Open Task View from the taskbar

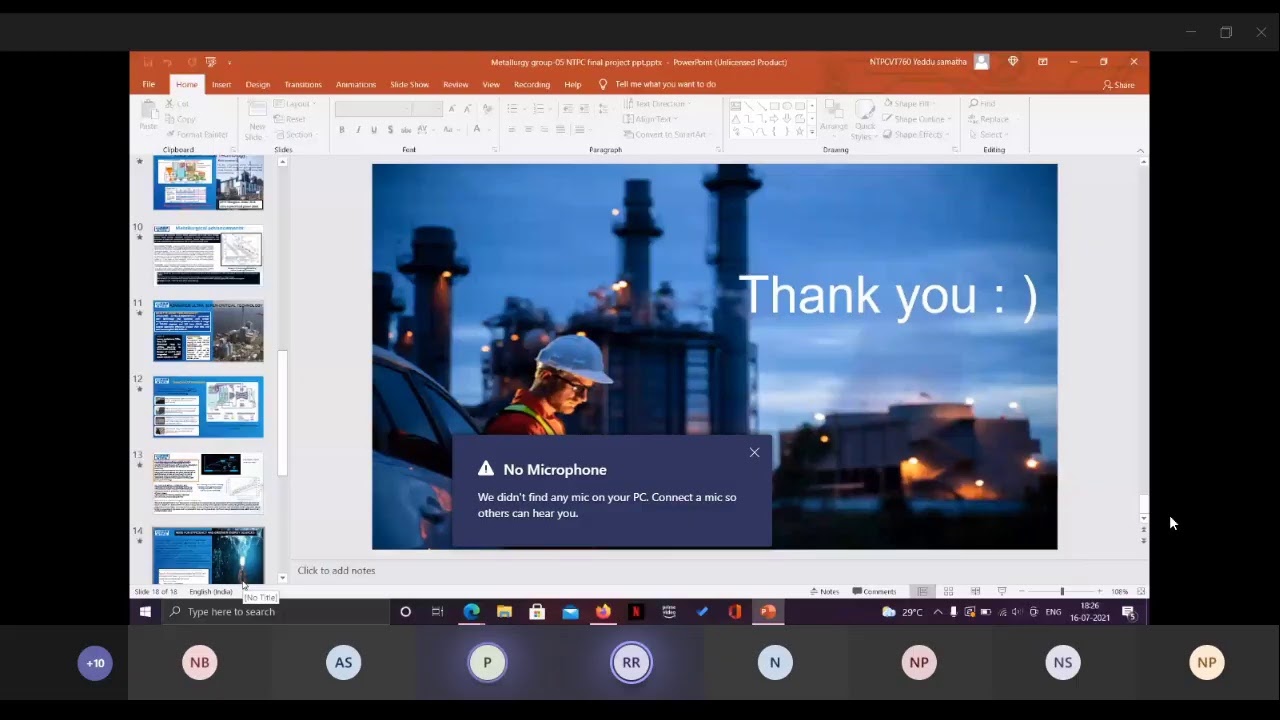point(438,612)
